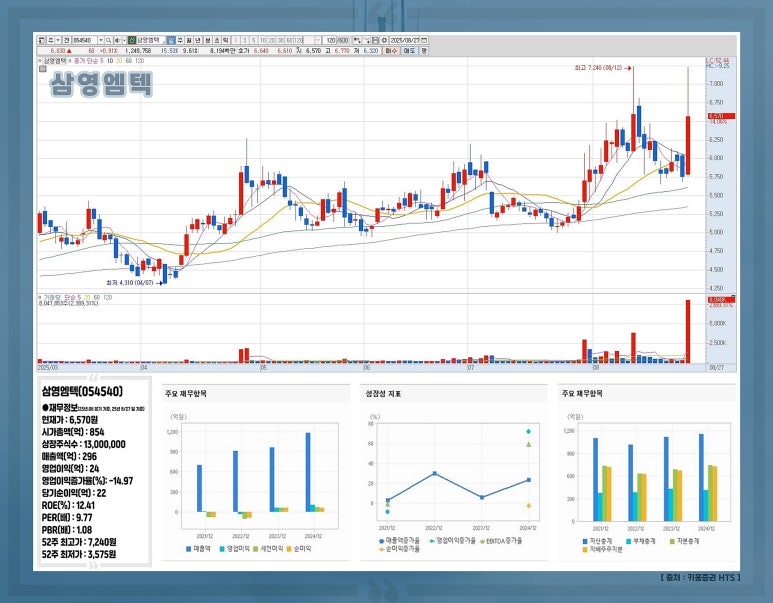Click the stock code field 054540
This screenshot has height=603, width=773.
coord(84,38)
